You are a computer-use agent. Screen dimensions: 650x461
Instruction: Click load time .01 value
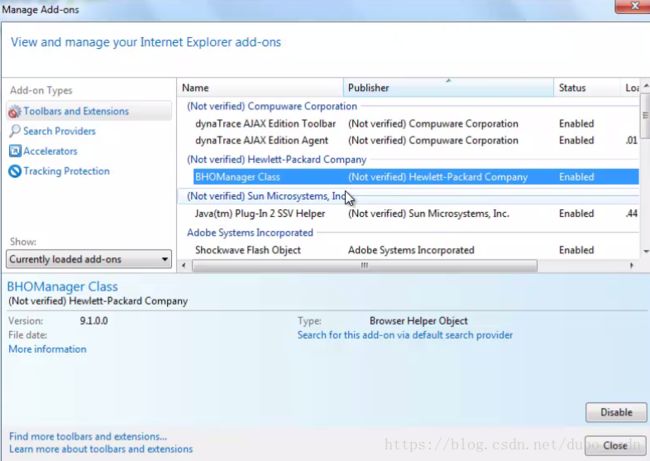[x=632, y=141]
